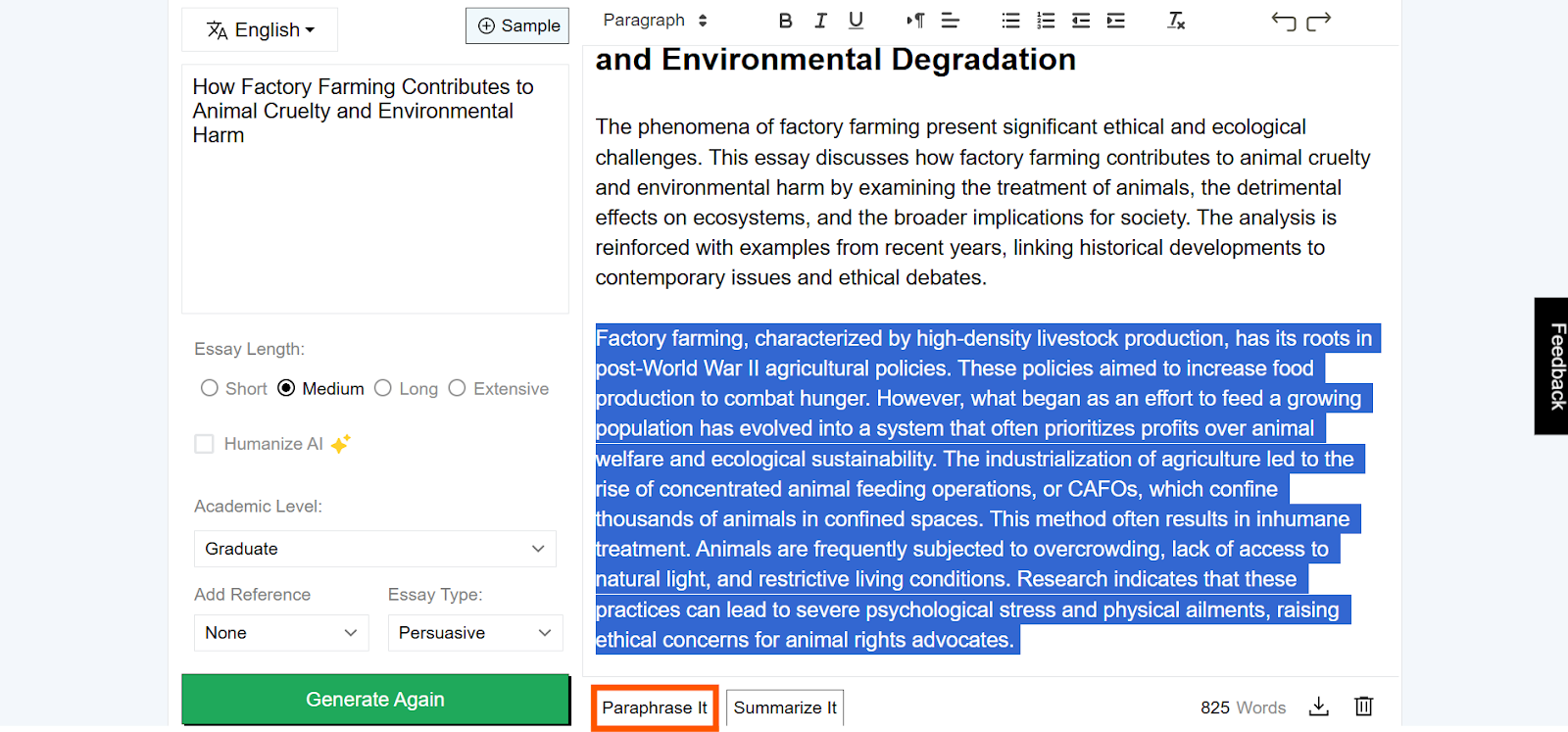This screenshot has width=1568, height=732.
Task: Apply bold formatting in editor toolbar
Action: coord(785,21)
